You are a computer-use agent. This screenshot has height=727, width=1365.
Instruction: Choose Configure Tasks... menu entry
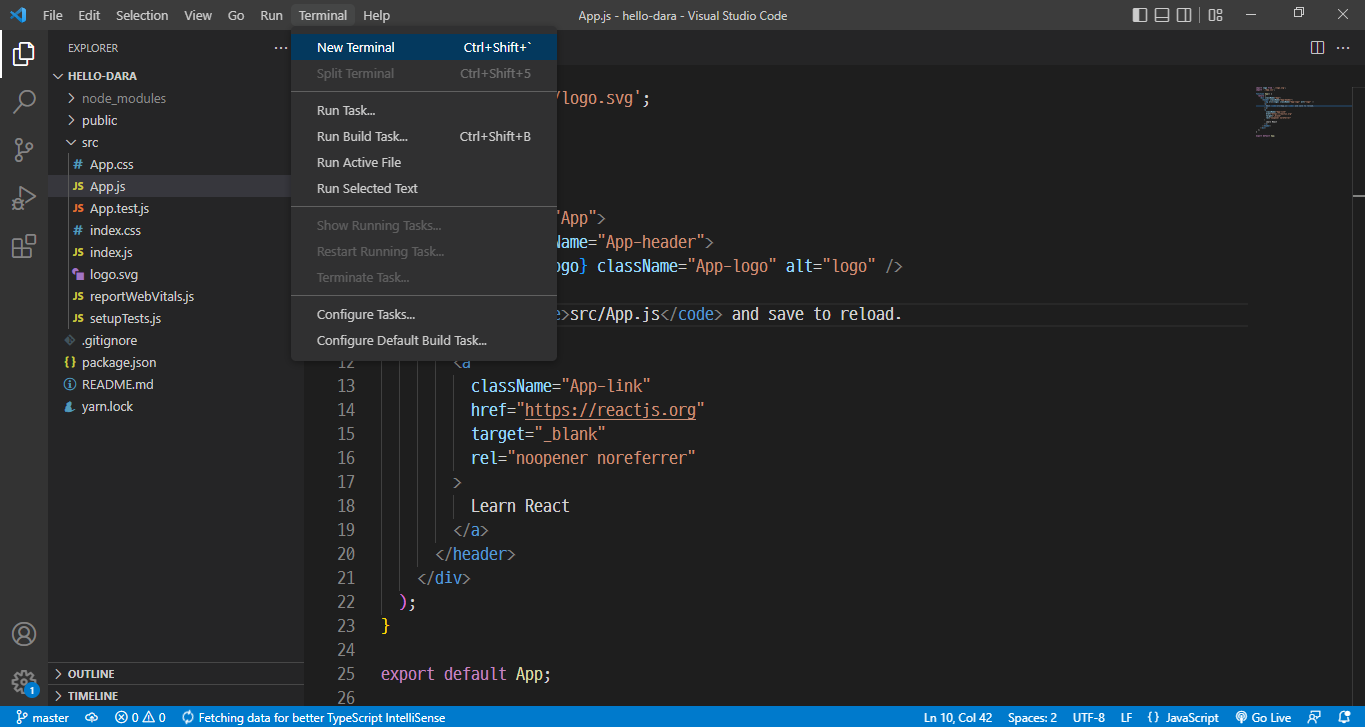[x=424, y=314]
